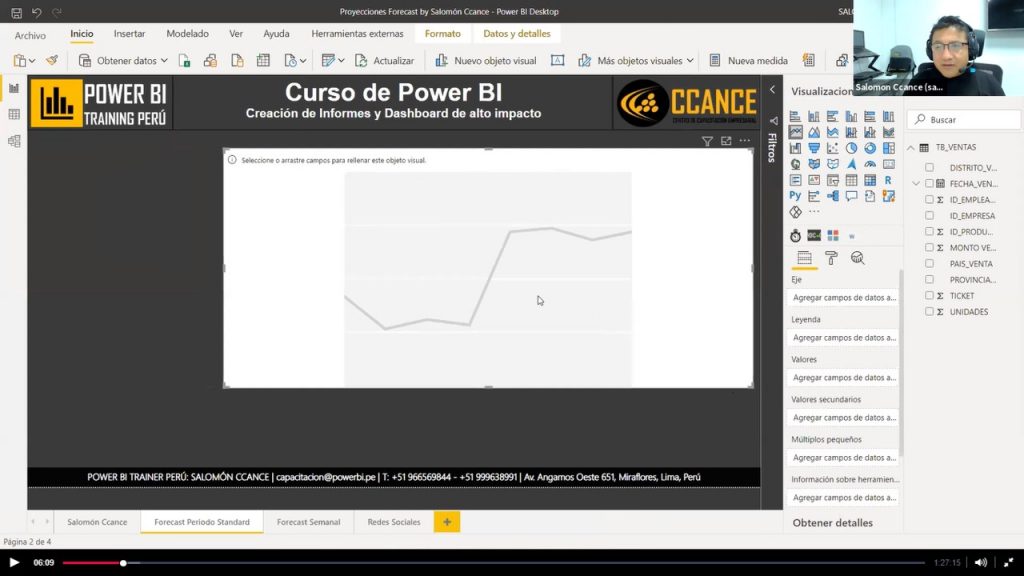Open the Format paint roller pane
This screenshot has height=576, width=1024.
coord(831,258)
